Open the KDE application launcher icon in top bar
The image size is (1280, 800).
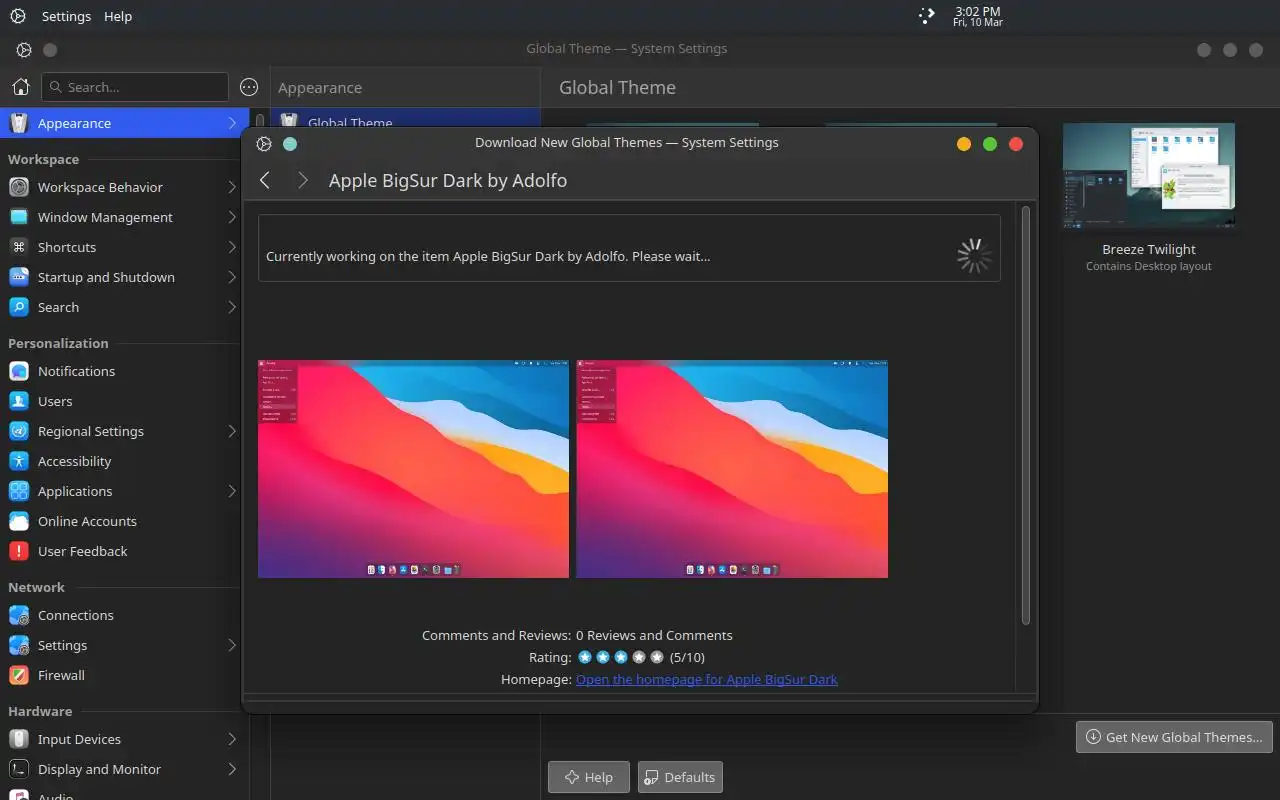(x=18, y=16)
